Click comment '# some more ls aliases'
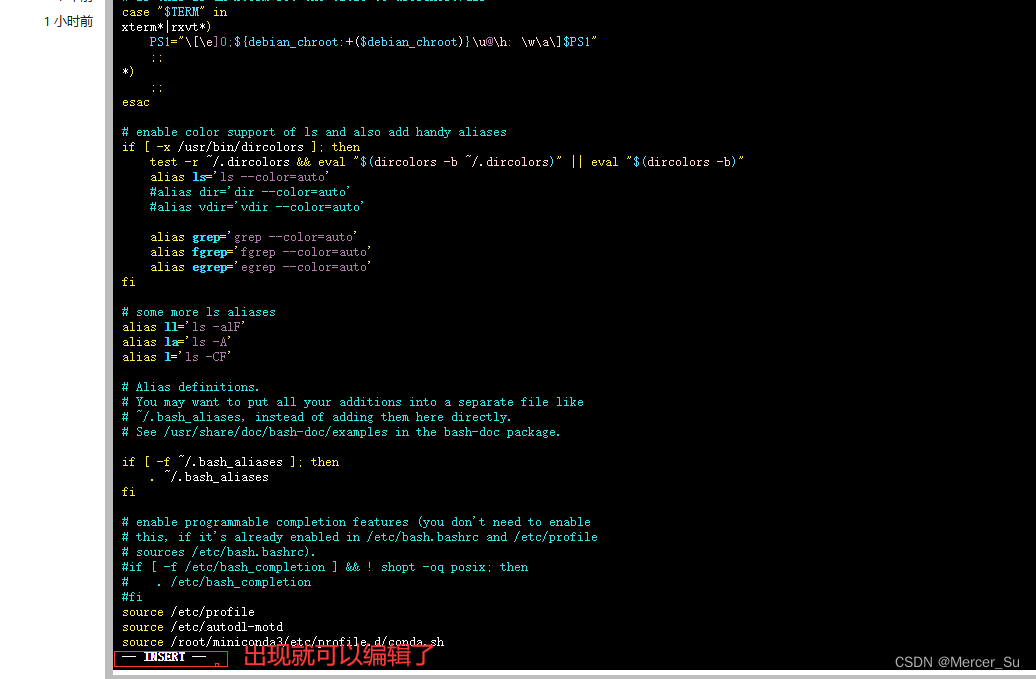This screenshot has width=1036, height=679. [x=198, y=312]
